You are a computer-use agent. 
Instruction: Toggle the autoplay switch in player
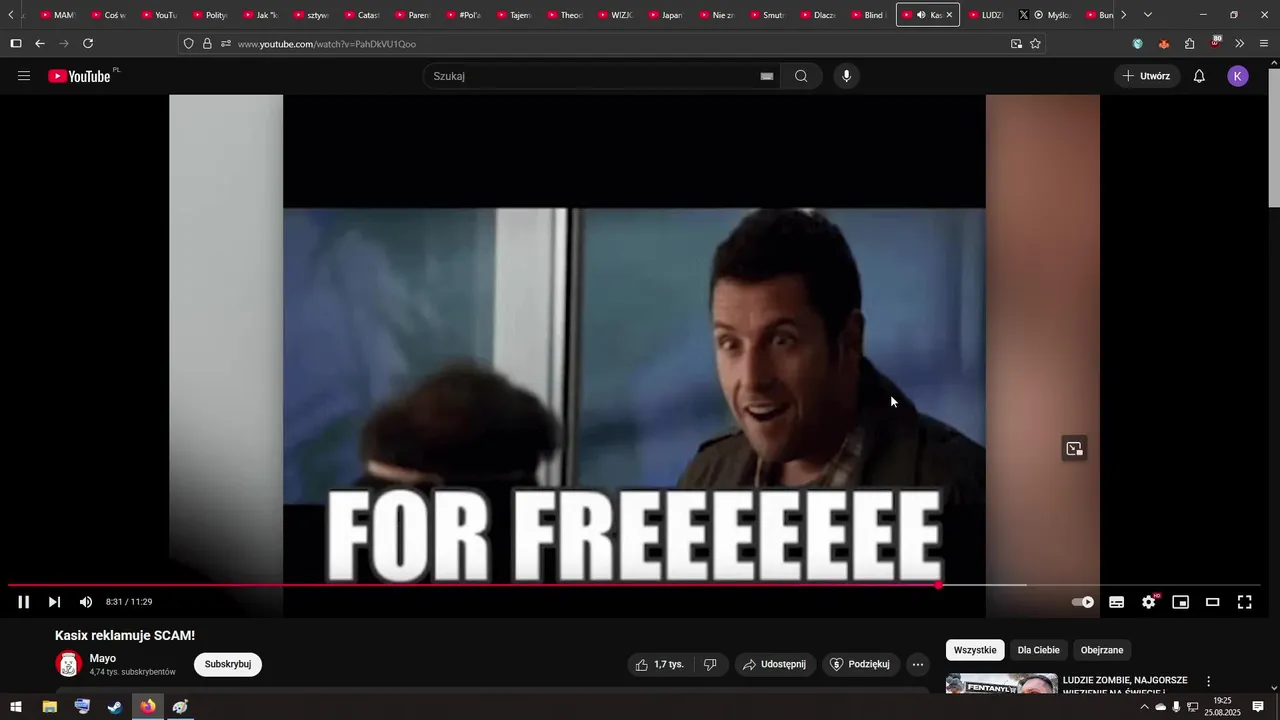(x=1083, y=602)
